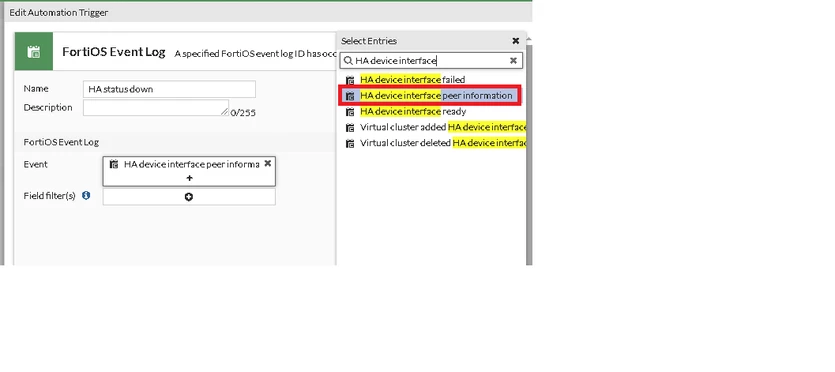Screen dimensions: 835x372
Task: Click the green FortiOS Event Log icon
Action: [34, 51]
